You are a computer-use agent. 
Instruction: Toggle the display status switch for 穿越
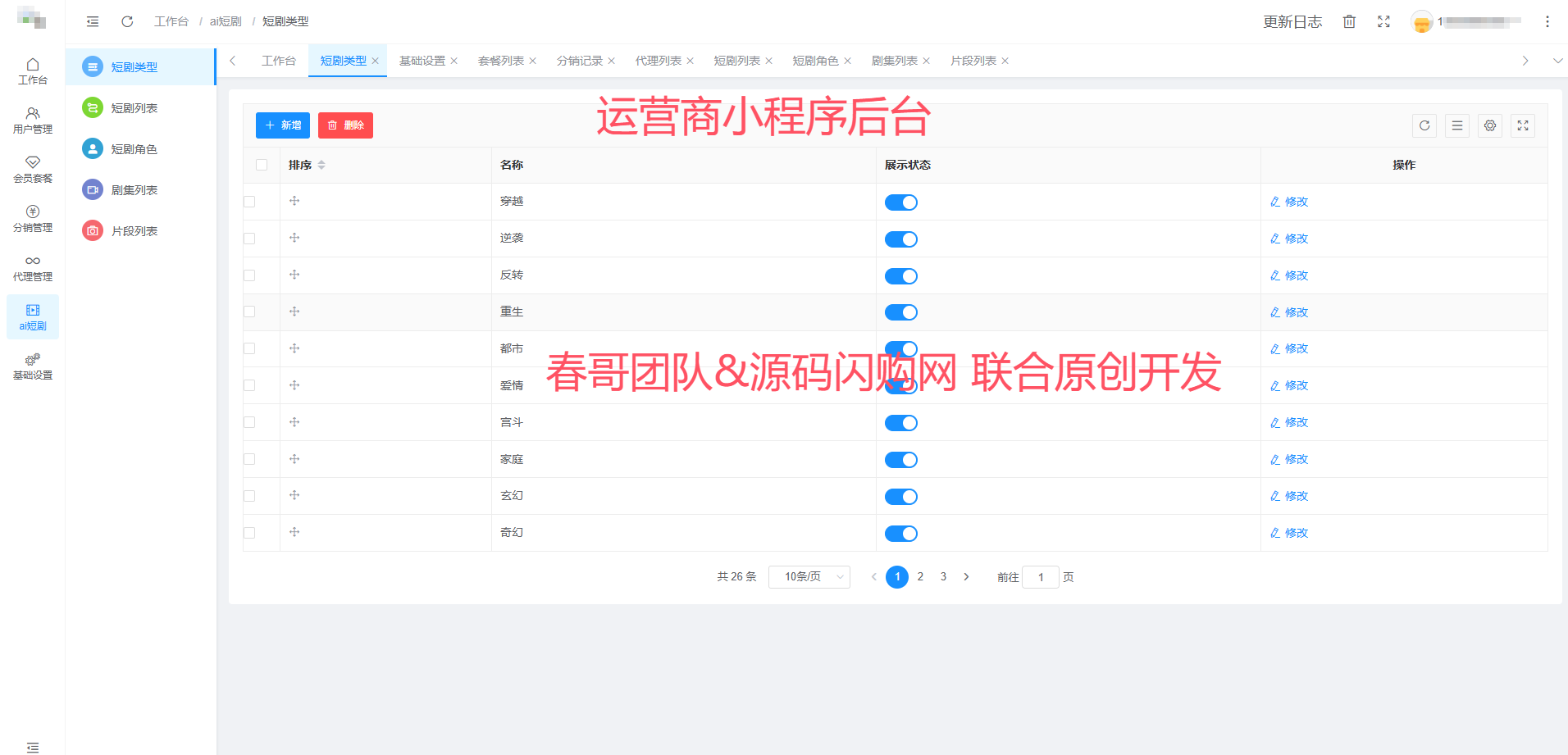[900, 202]
